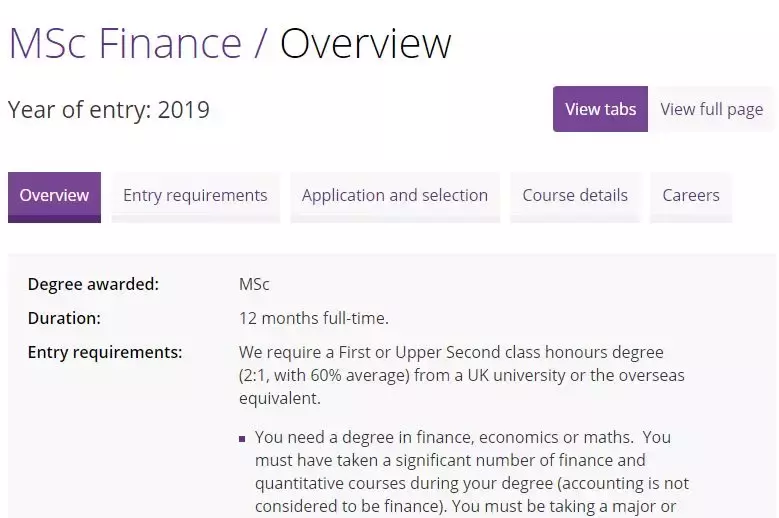Switch to Application and selection tab
The height and width of the screenshot is (518, 779).
(394, 195)
